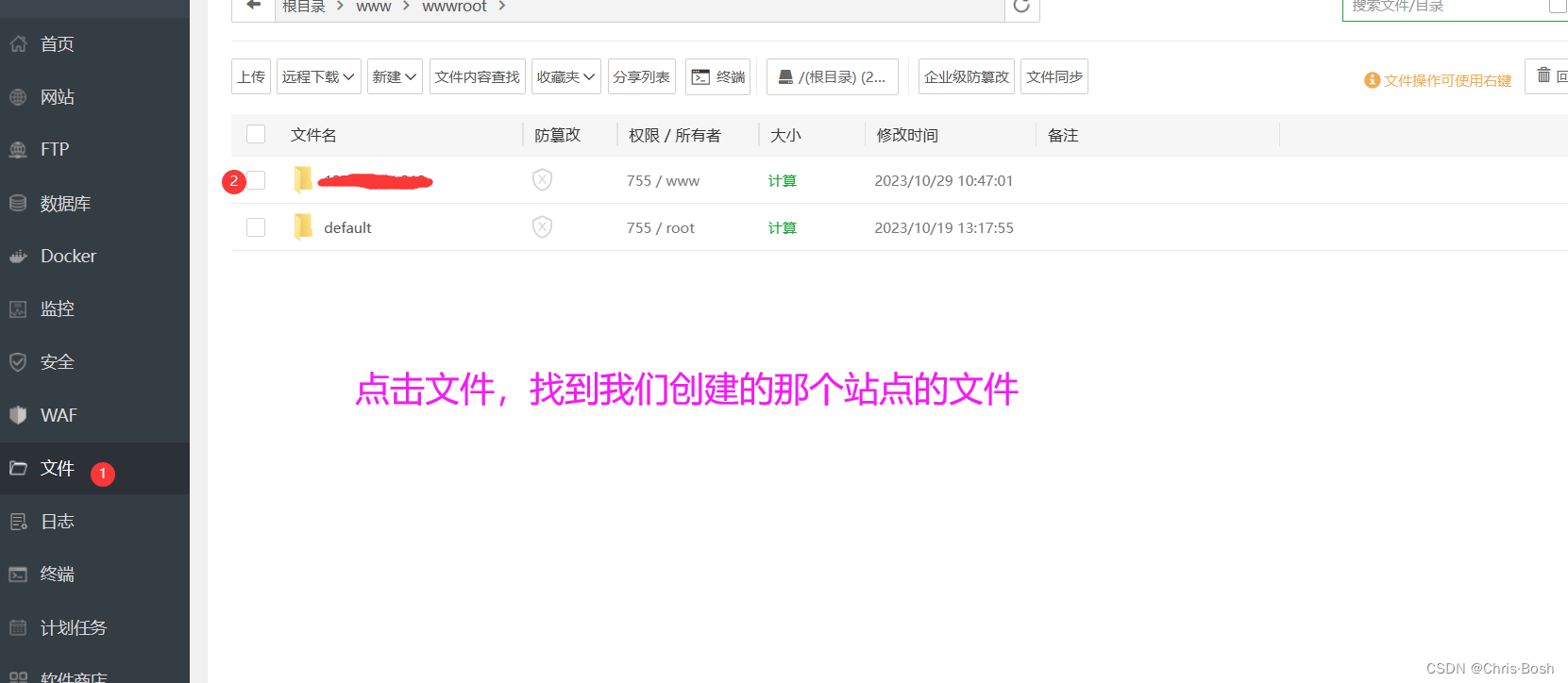The height and width of the screenshot is (683, 1568).
Task: Expand the 新建 dropdown
Action: pyautogui.click(x=395, y=76)
